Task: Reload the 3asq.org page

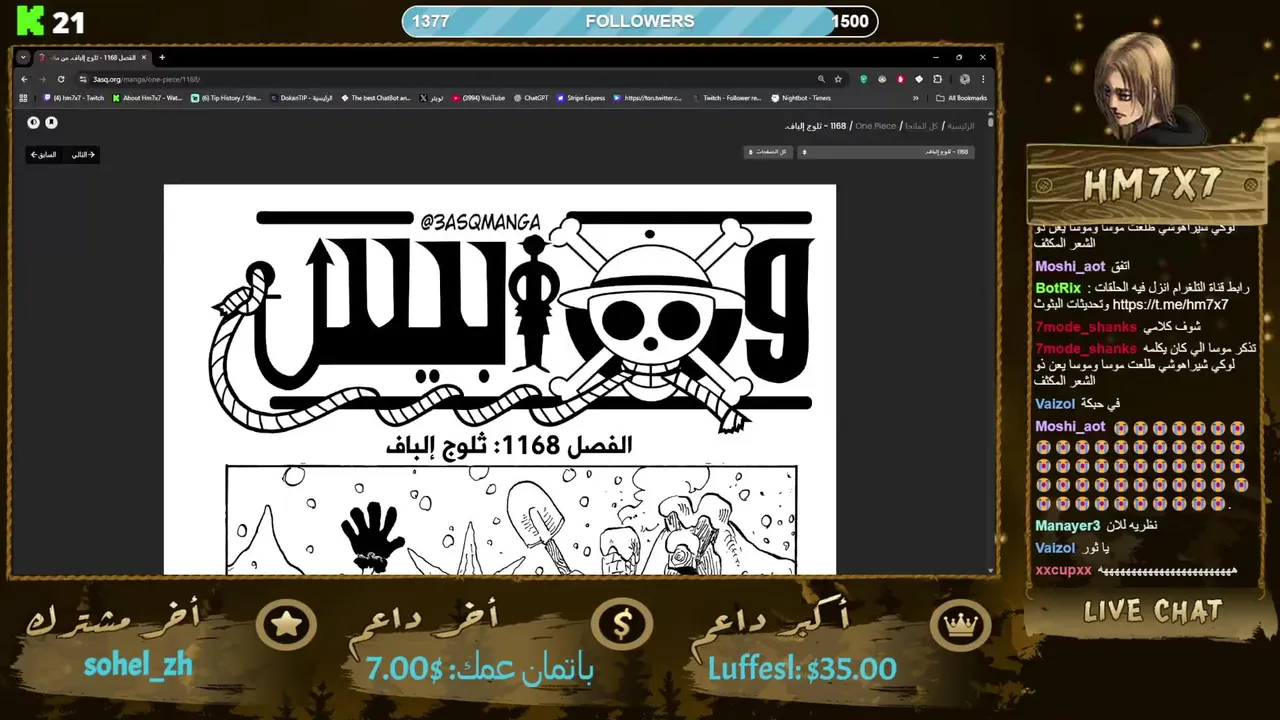Action: point(61,79)
